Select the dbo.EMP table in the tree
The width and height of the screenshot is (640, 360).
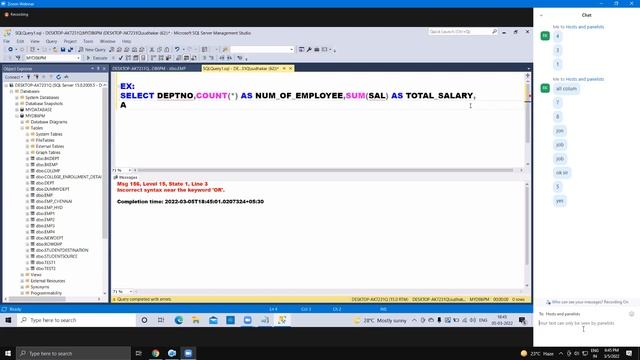tap(44, 195)
